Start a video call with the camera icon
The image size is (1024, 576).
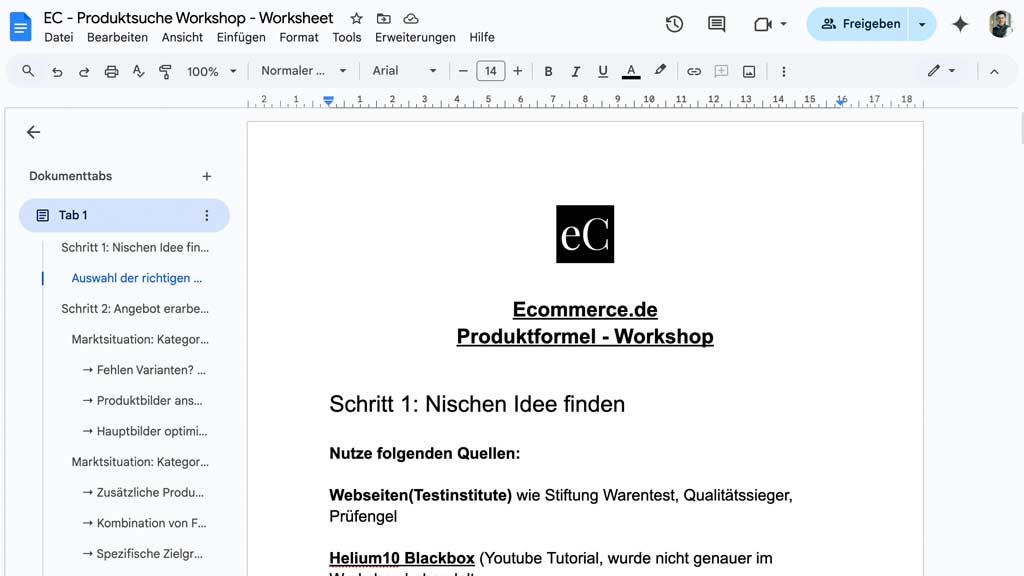(x=762, y=24)
